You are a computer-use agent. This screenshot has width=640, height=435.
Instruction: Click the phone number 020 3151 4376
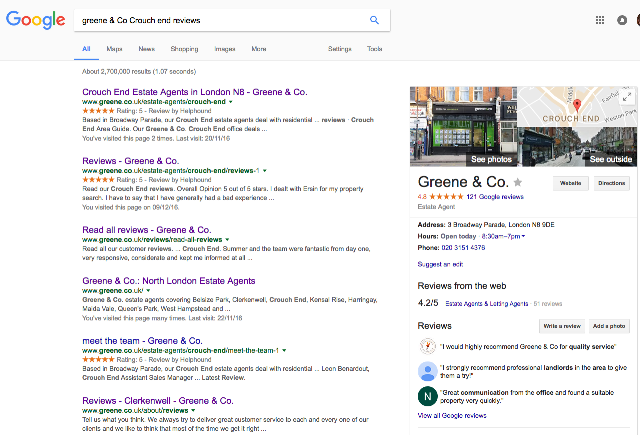pyautogui.click(x=463, y=248)
